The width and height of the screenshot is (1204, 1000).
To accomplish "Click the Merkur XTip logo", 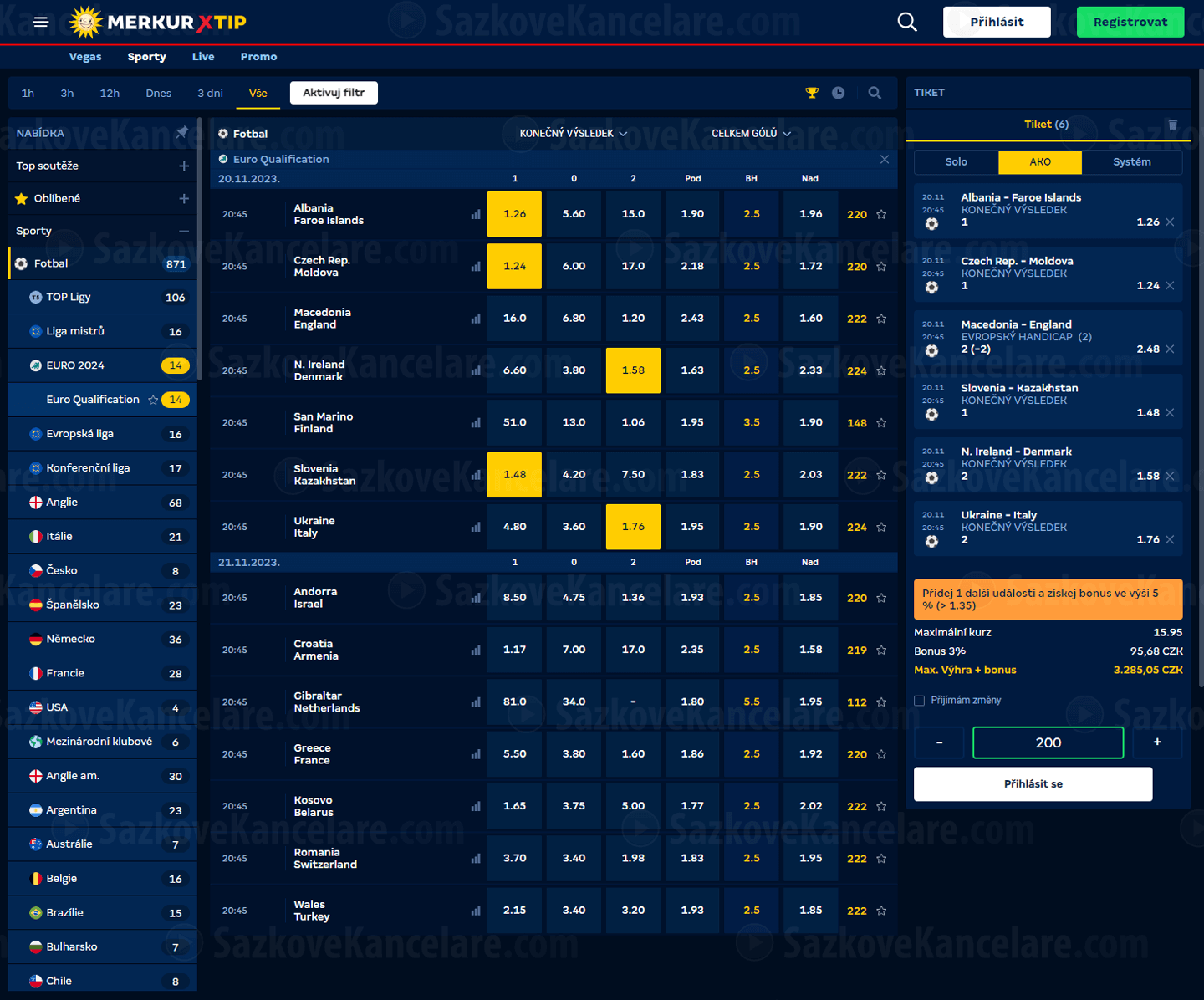I will 158,22.
